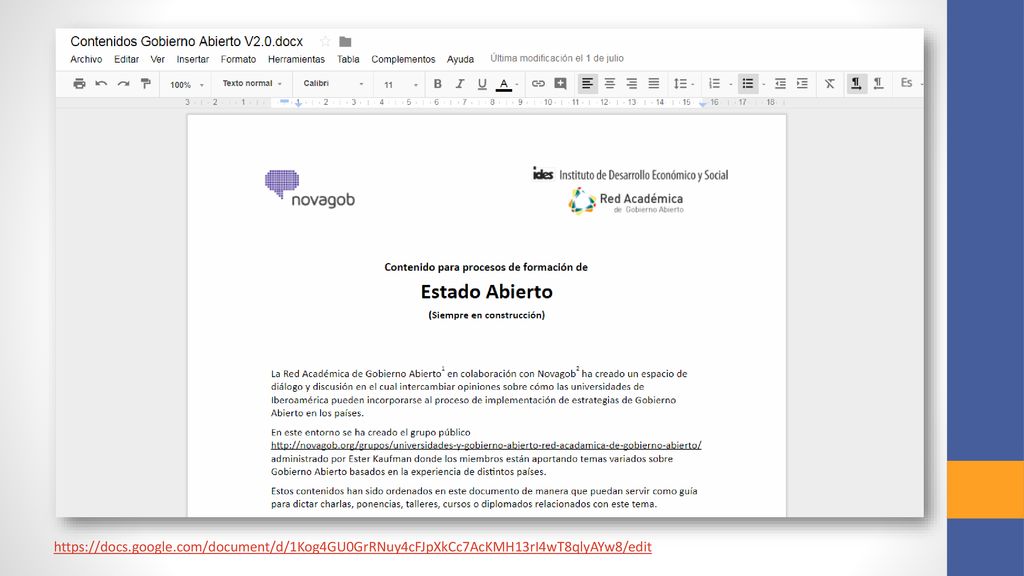Select the ides Instituto de Desarrollo logo
The width and height of the screenshot is (1024, 576).
[630, 174]
